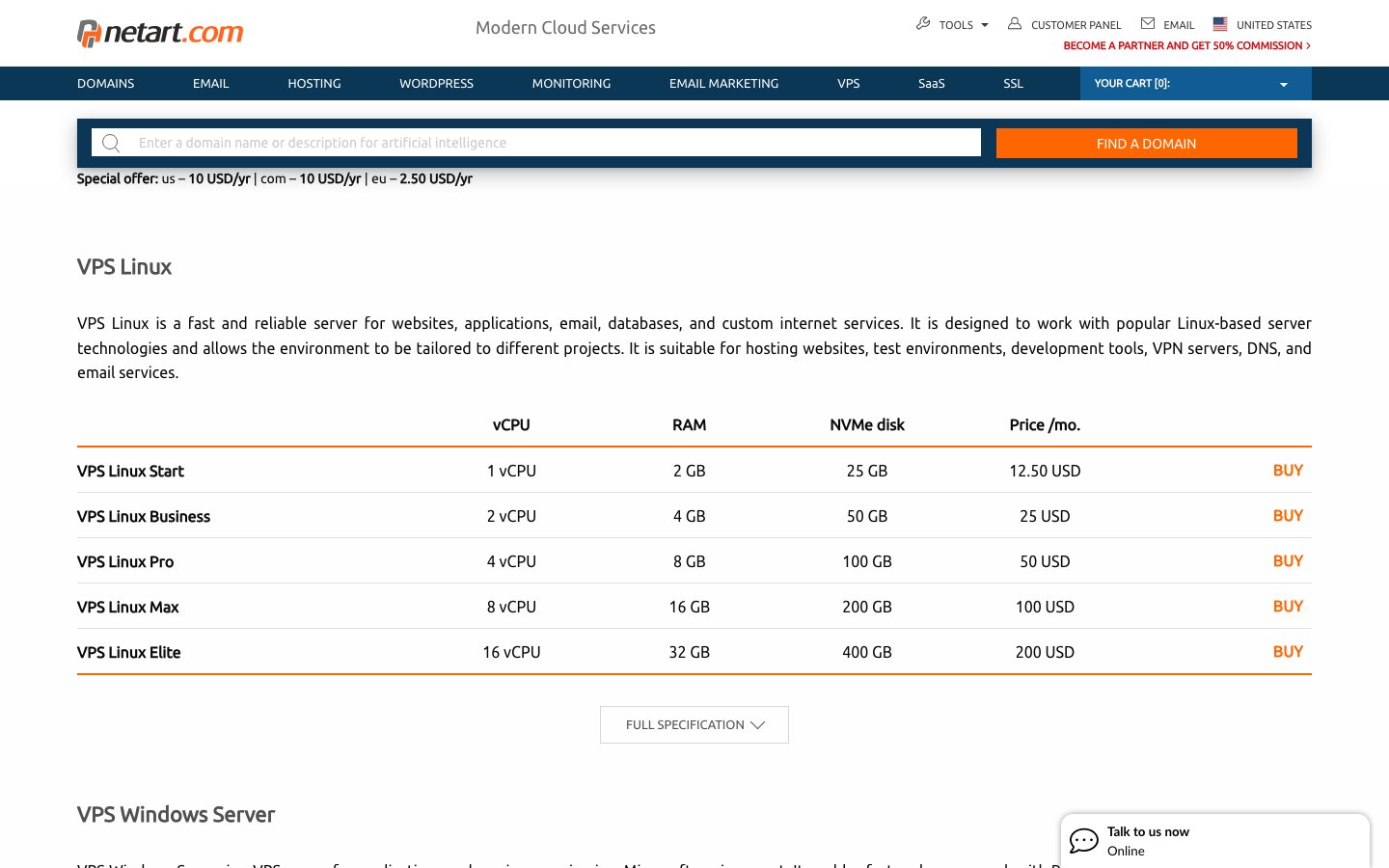Click the 4 GB RAM cell
This screenshot has height=868, width=1389.
point(690,517)
